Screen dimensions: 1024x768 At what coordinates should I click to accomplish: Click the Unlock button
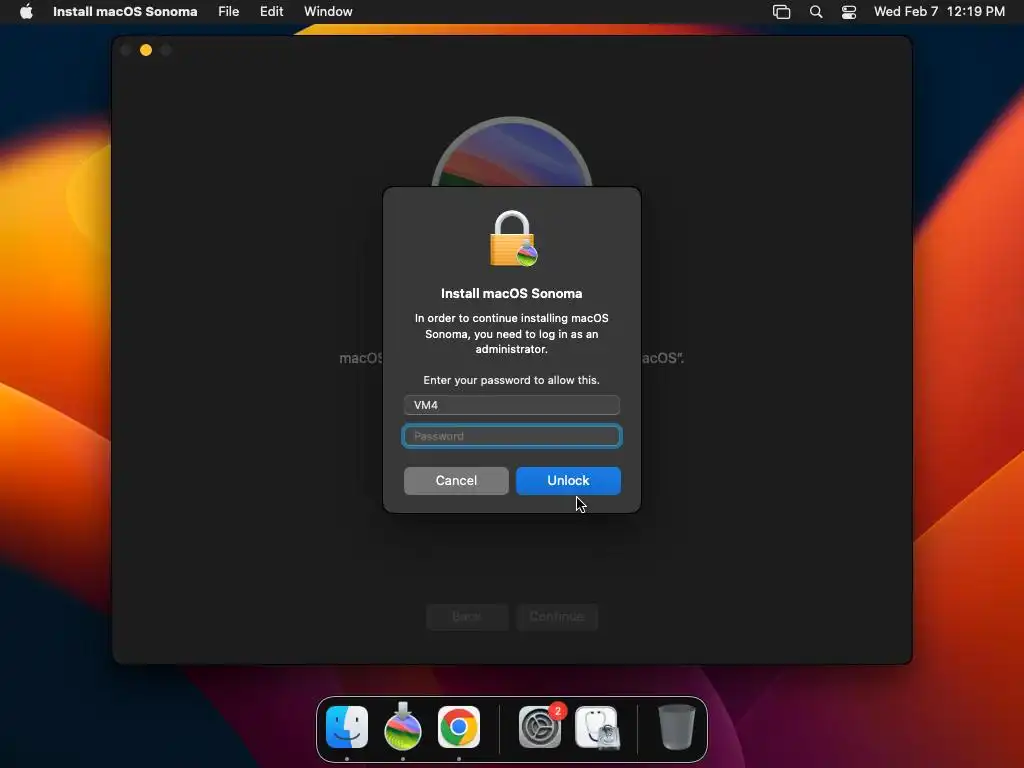tap(568, 481)
